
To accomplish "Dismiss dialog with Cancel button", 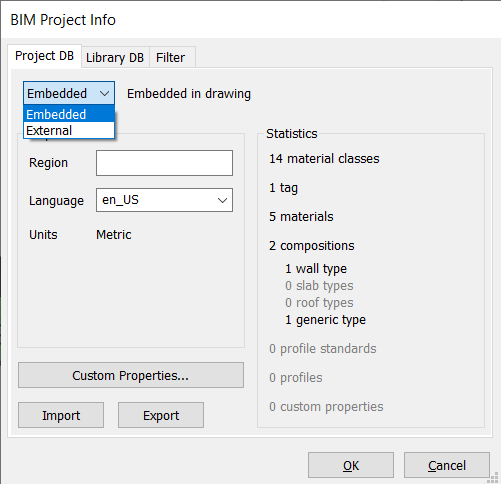I will [447, 465].
